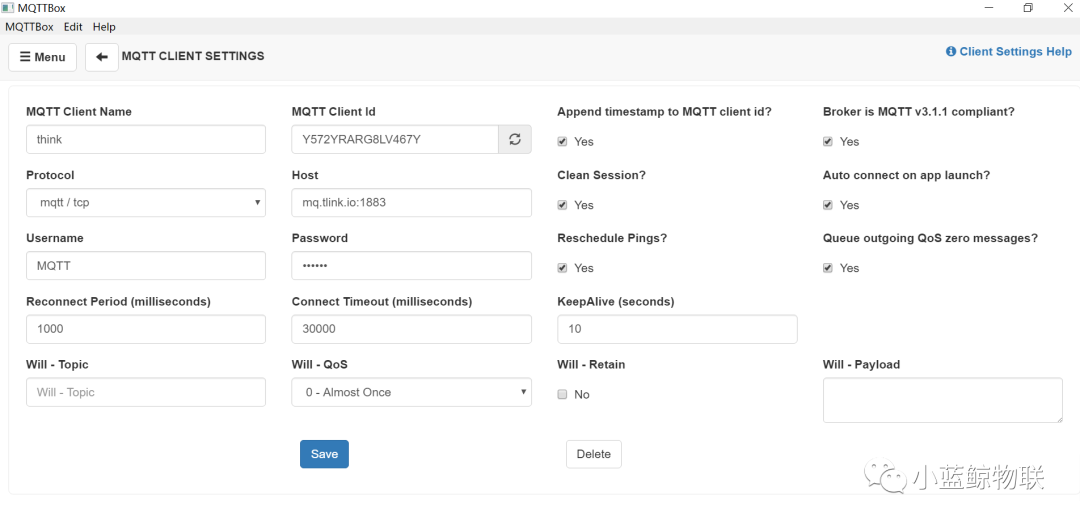Open the MQTTBox menu
This screenshot has height=525, width=1080.
(x=29, y=27)
